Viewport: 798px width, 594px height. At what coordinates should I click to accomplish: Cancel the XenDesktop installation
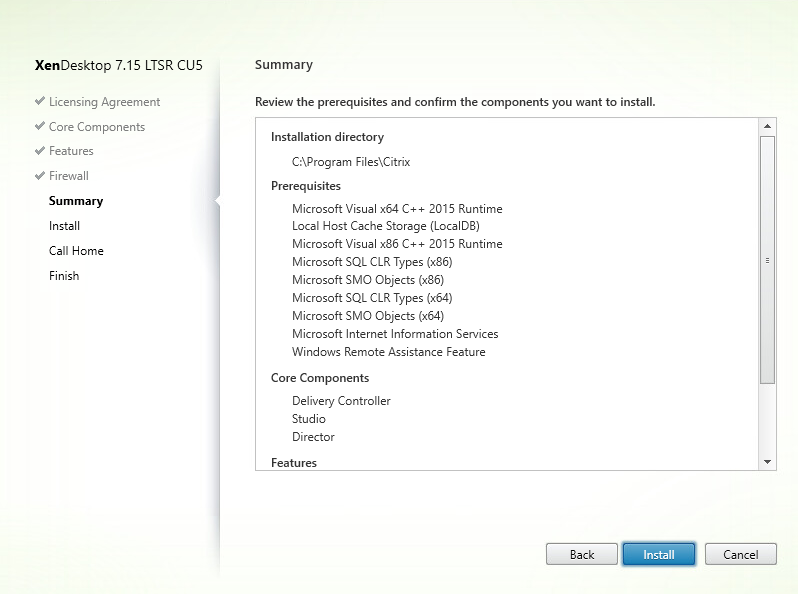(740, 554)
